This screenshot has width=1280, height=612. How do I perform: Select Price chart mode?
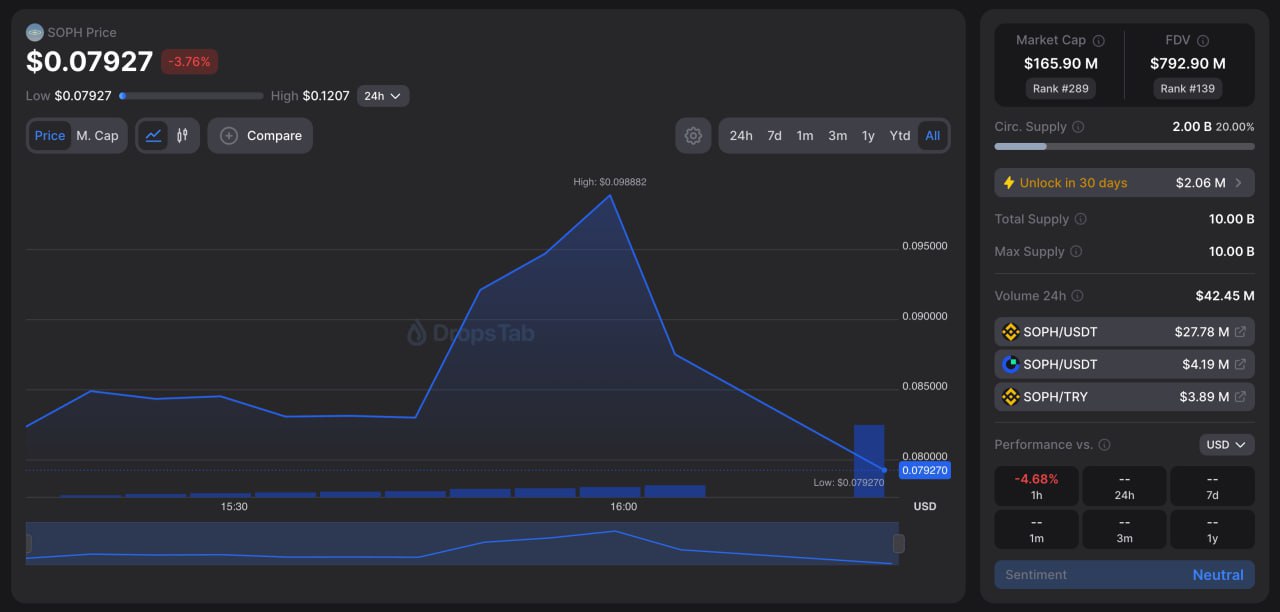click(49, 135)
